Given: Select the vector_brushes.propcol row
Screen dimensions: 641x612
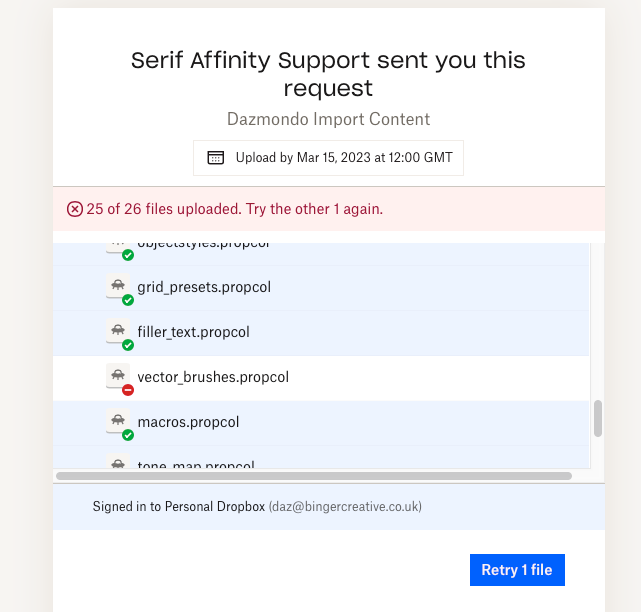Looking at the screenshot, I should 321,378.
